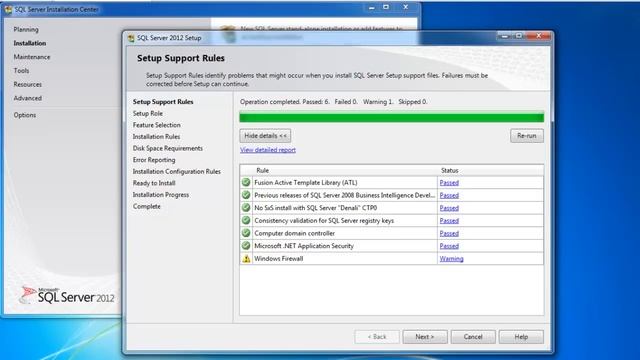Screen dimensions: 640x360
Task: Click Computer domain controller rule text
Action: click(x=295, y=233)
